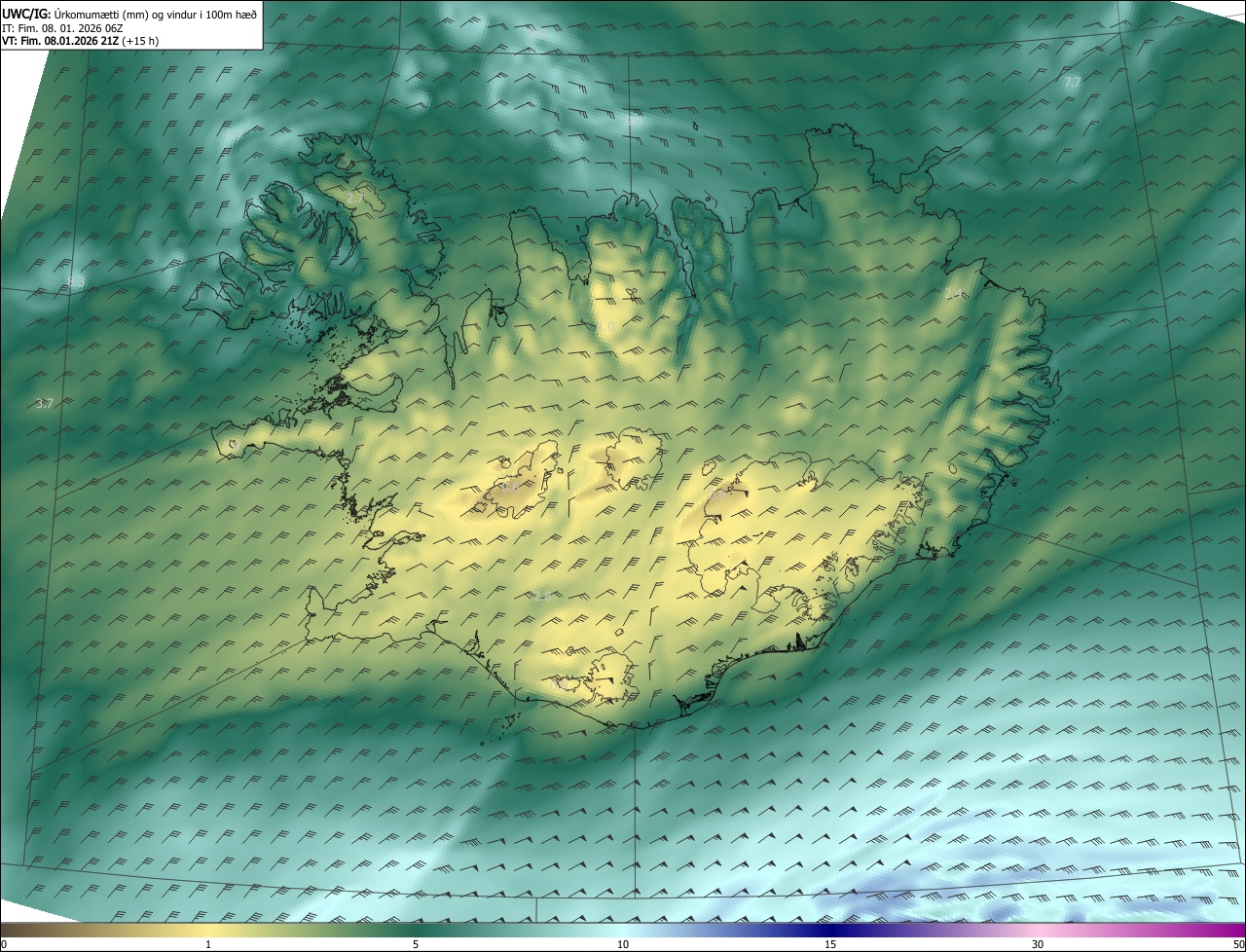This screenshot has height=952, width=1246.
Task: Pick the dark navy colour band above 15
Action: (830, 930)
